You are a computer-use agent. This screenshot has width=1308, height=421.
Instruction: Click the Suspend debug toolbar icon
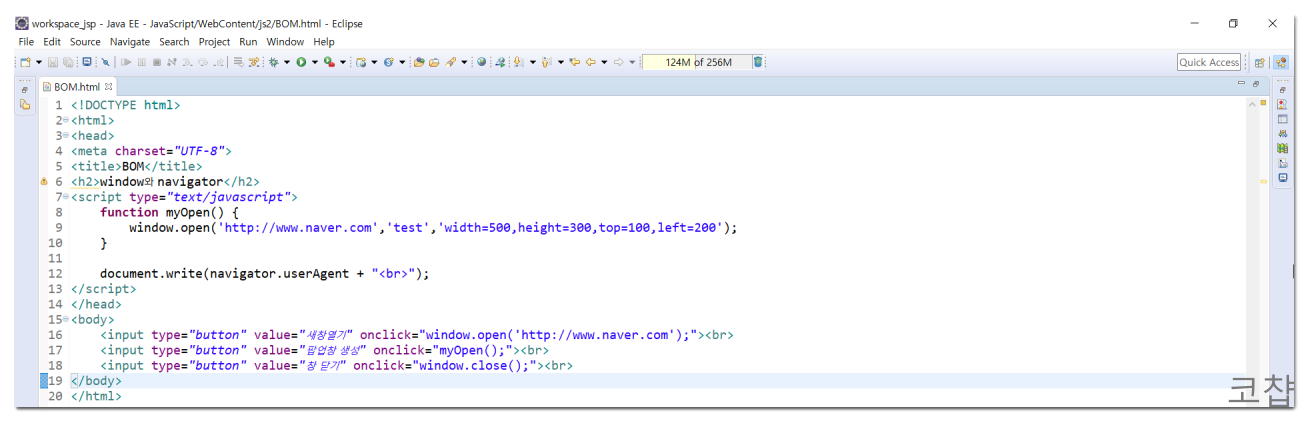(141, 62)
